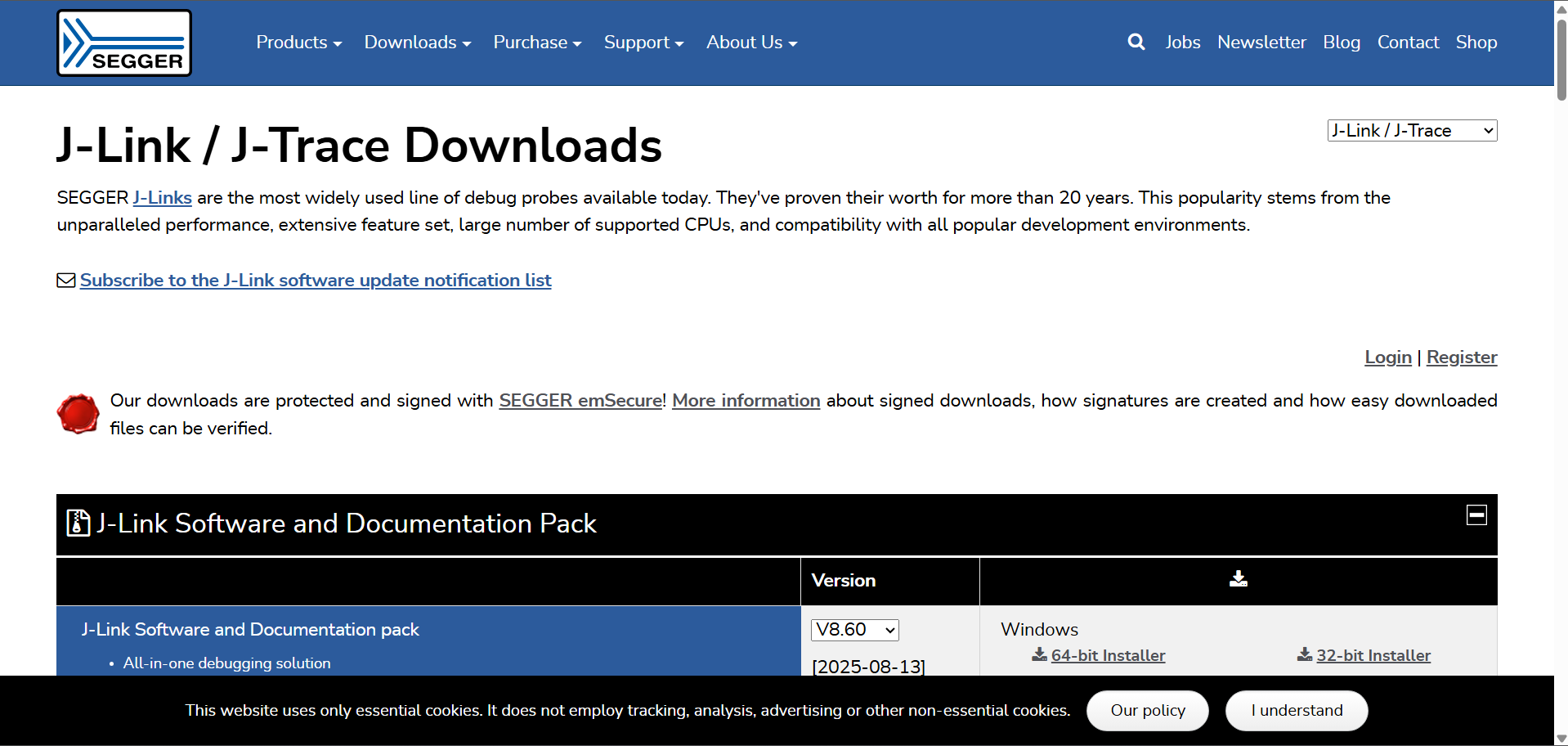
Task: Open the Downloads dropdown menu
Action: pos(418,43)
